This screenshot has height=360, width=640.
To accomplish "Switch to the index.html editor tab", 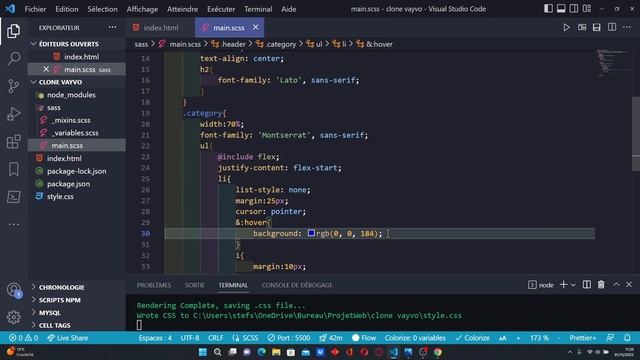I will [161, 27].
